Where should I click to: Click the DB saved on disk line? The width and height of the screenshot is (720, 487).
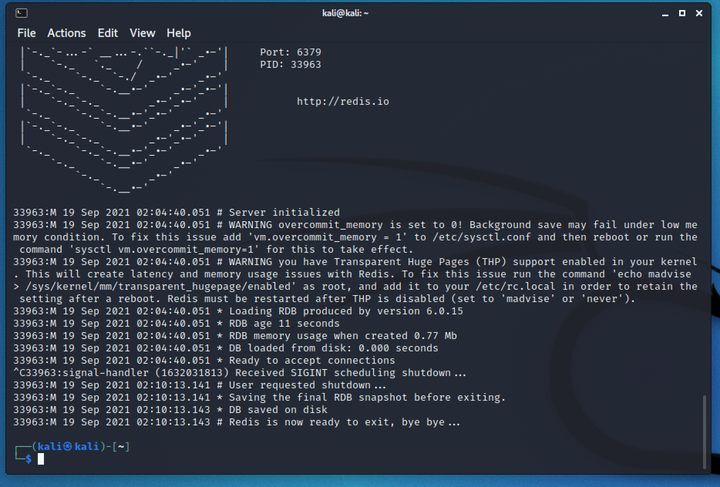click(170, 409)
